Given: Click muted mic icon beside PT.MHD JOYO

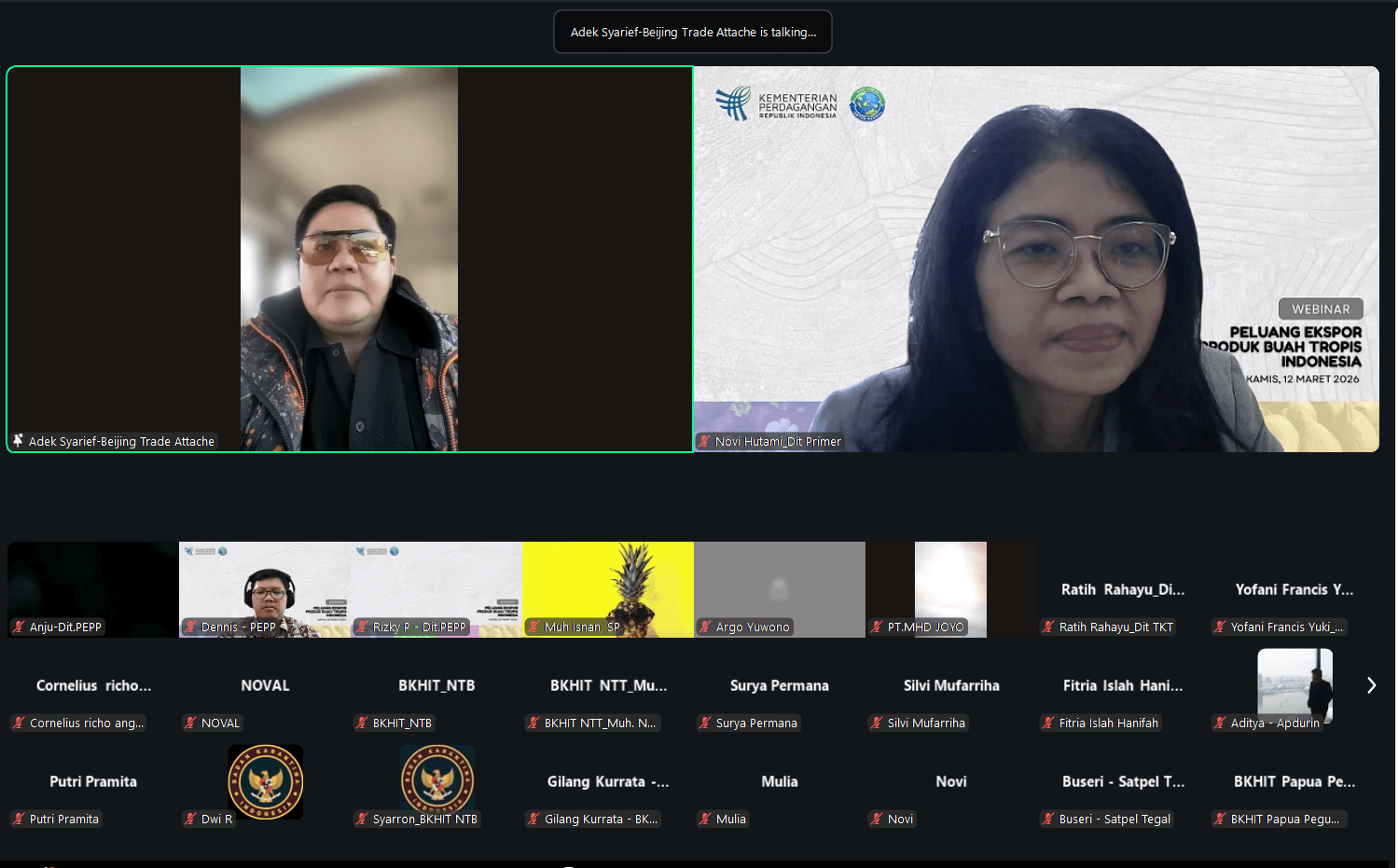Looking at the screenshot, I should click(877, 627).
